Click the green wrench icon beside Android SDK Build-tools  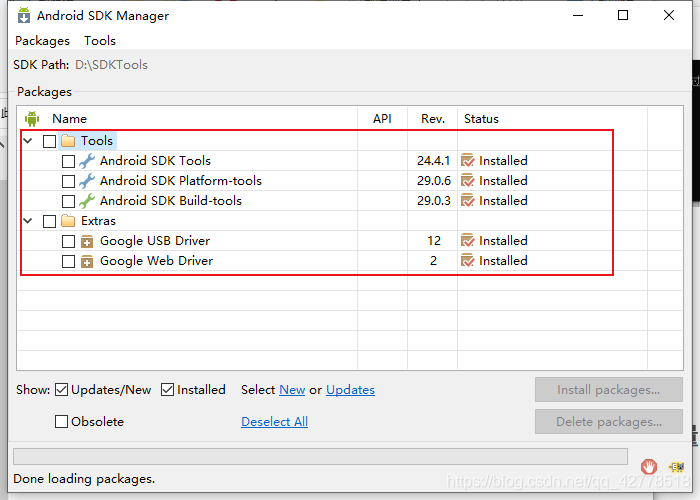87,201
